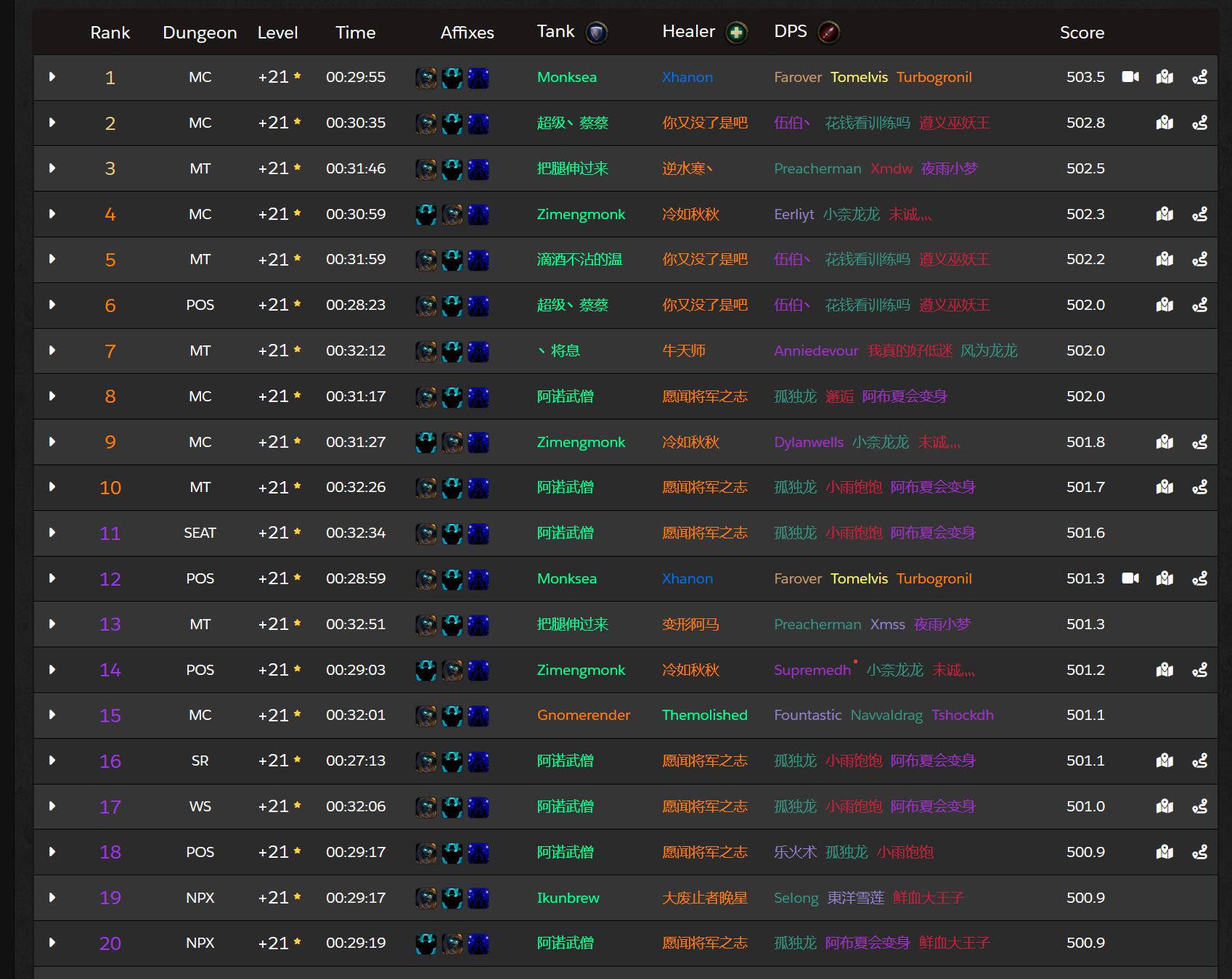Expand the rank 1 run details arrow
Image resolution: width=1232 pixels, height=979 pixels.
pyautogui.click(x=52, y=77)
